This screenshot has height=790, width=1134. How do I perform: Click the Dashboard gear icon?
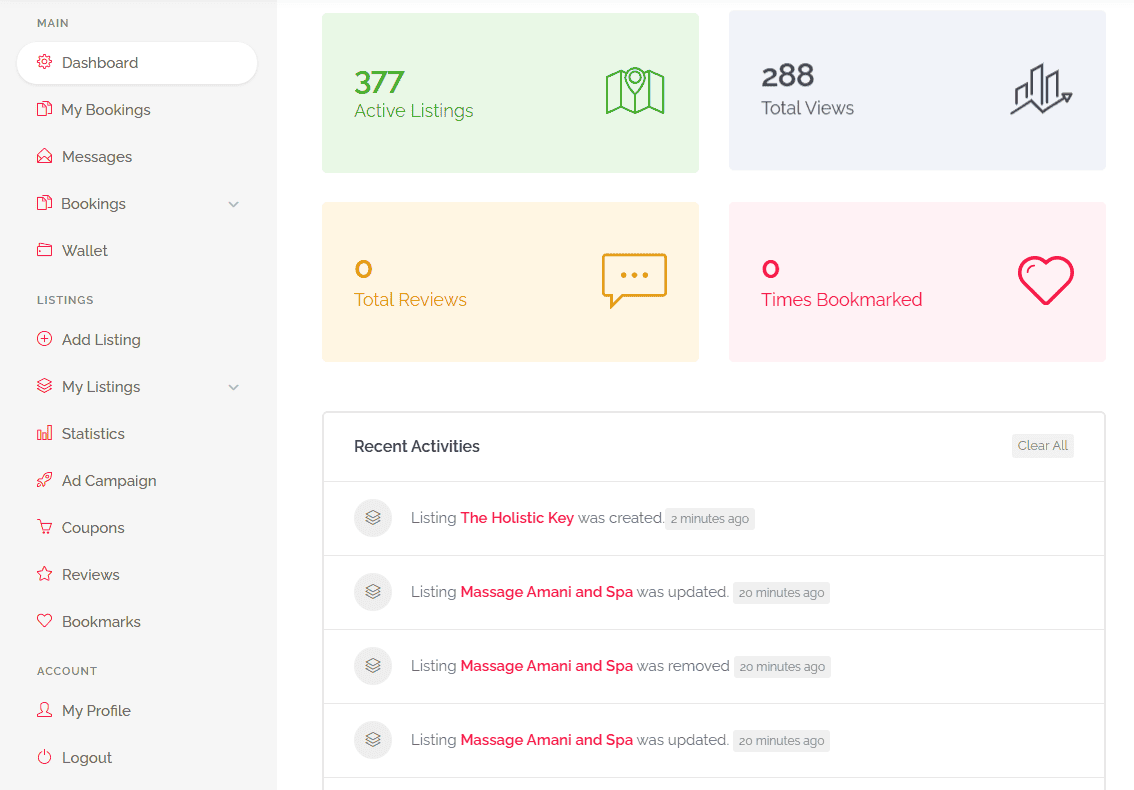pos(44,62)
